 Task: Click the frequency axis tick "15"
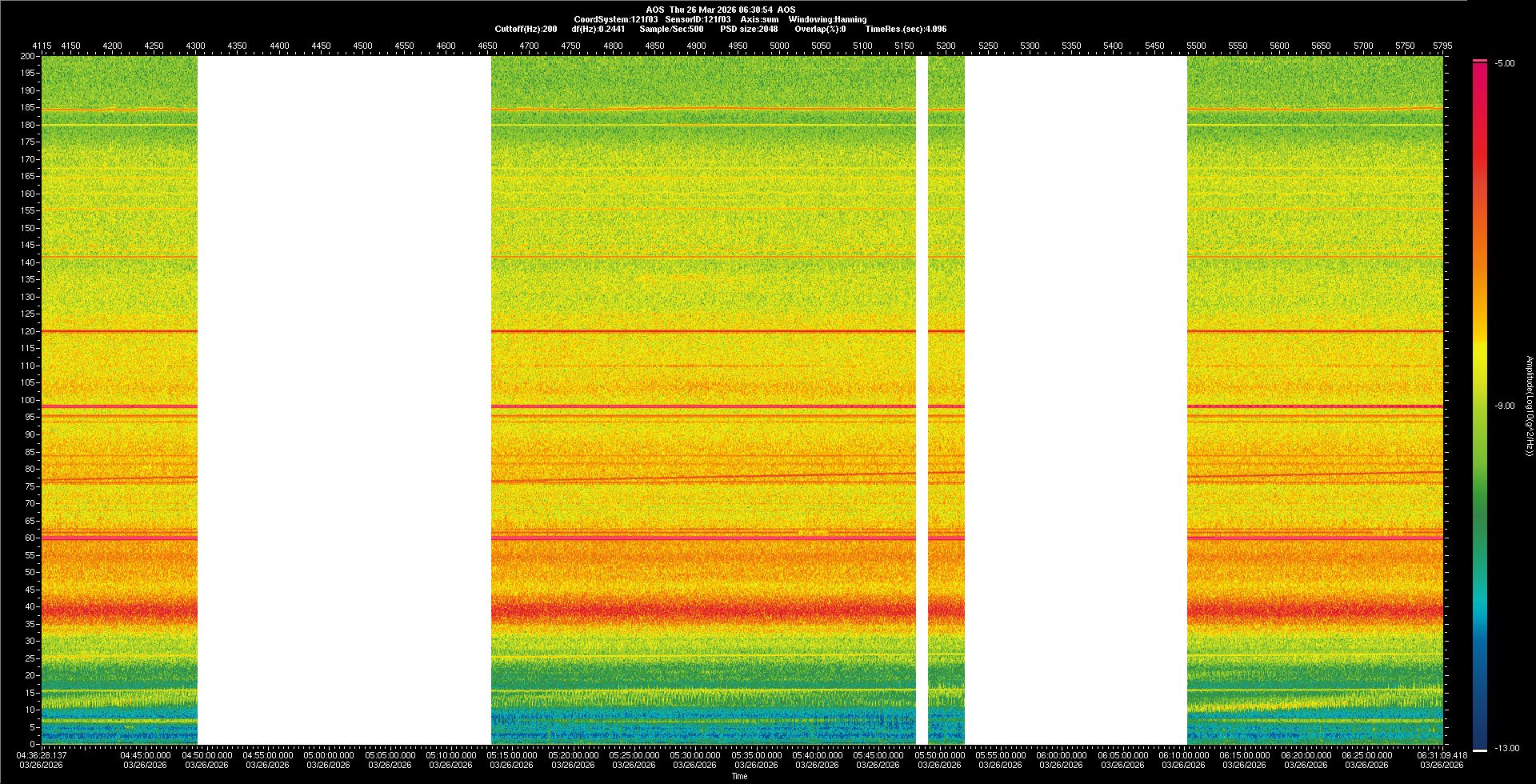tap(30, 693)
